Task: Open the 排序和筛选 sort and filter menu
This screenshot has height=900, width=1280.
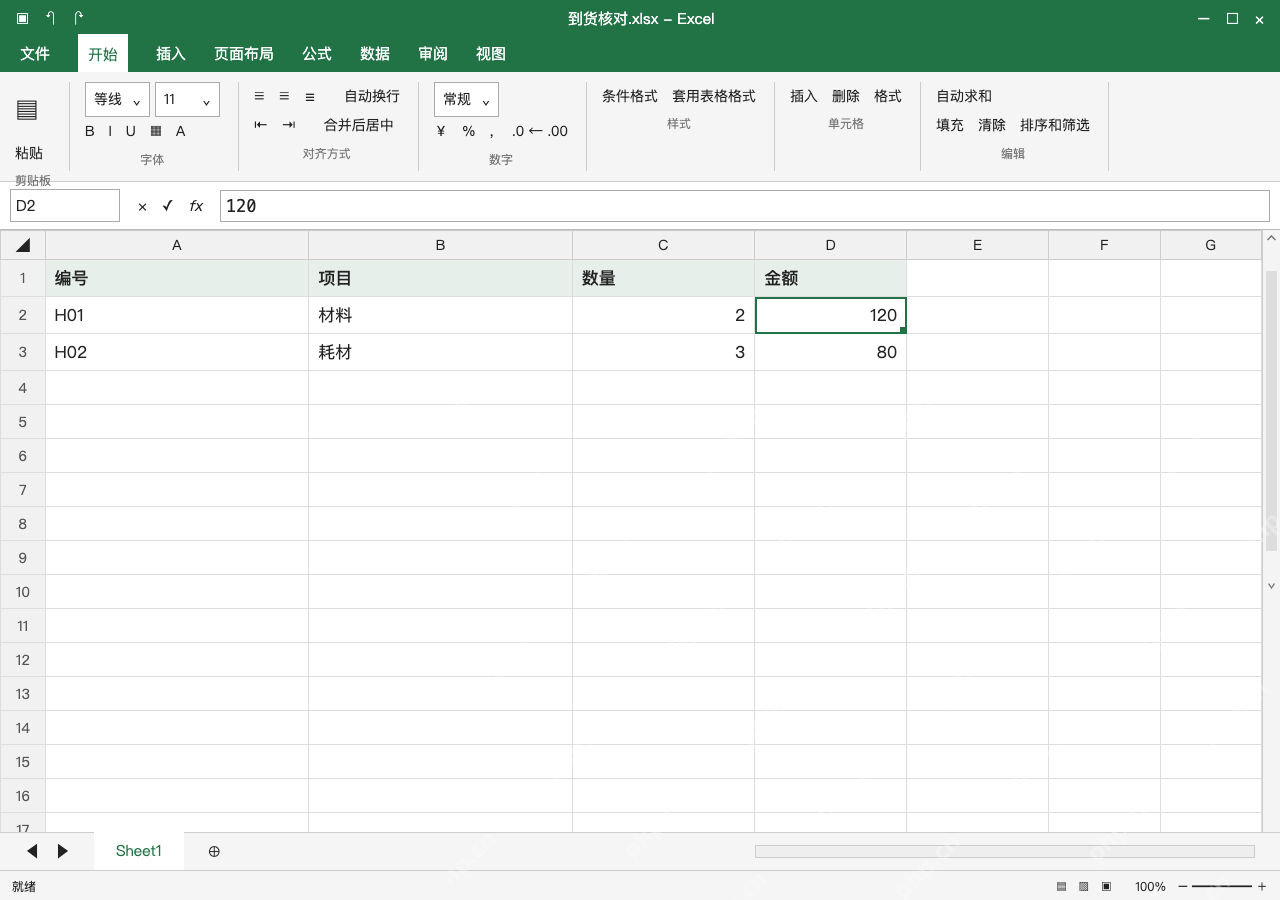Action: click(x=1055, y=125)
